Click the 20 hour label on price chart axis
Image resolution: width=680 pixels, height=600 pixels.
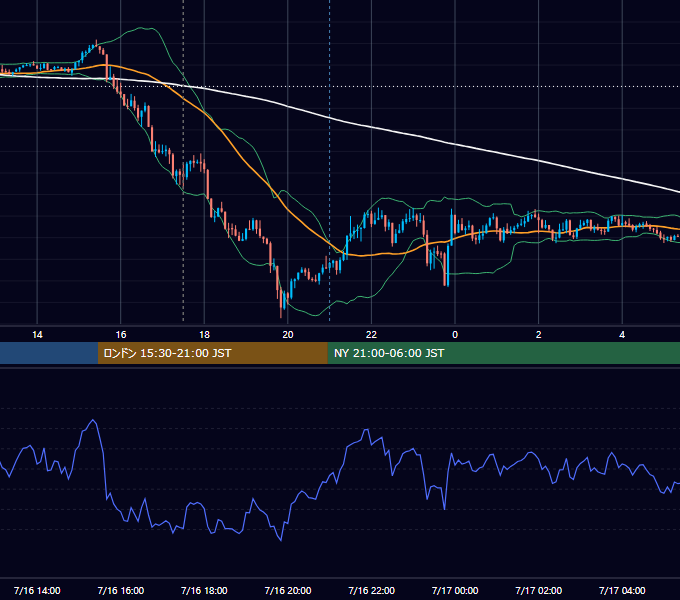point(288,335)
